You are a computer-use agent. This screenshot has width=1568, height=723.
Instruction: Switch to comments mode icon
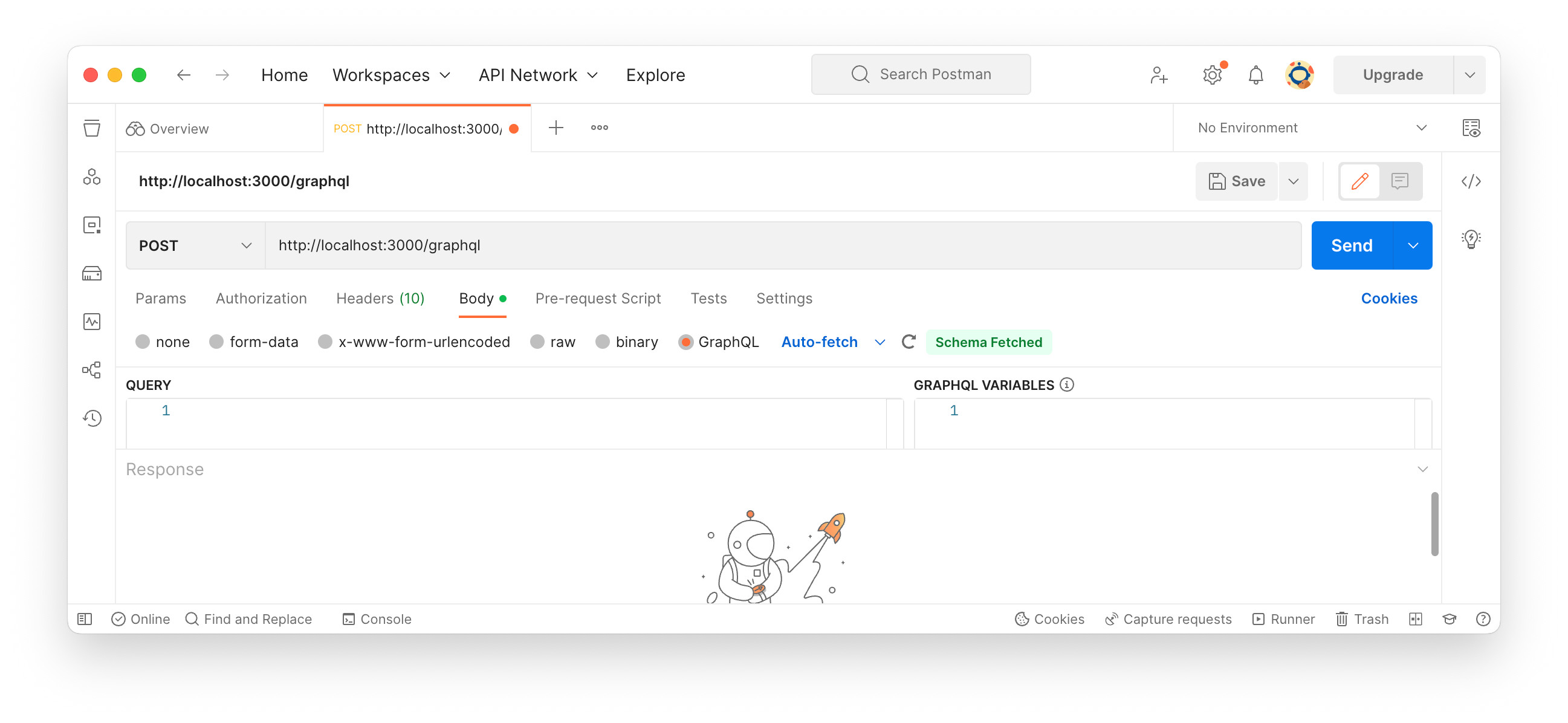[1399, 181]
